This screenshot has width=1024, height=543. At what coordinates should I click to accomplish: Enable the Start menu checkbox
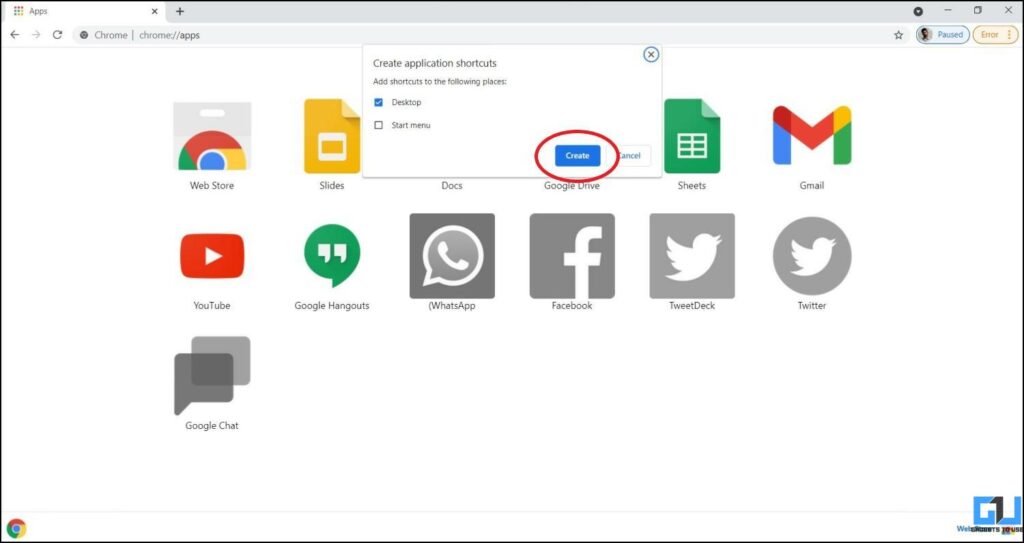[378, 125]
